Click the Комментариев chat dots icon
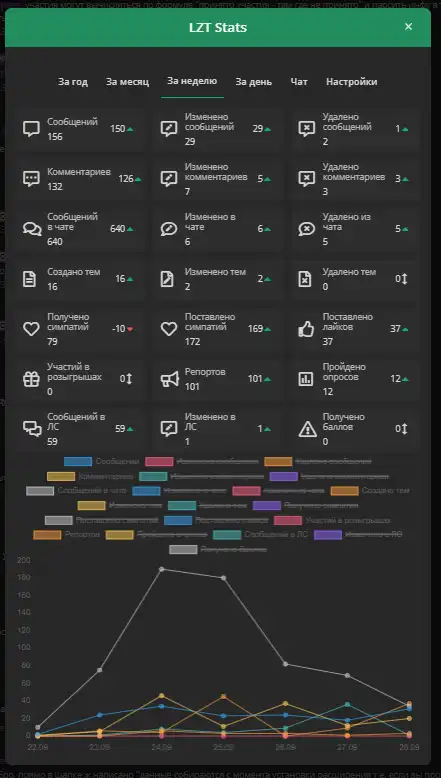 (x=31, y=179)
